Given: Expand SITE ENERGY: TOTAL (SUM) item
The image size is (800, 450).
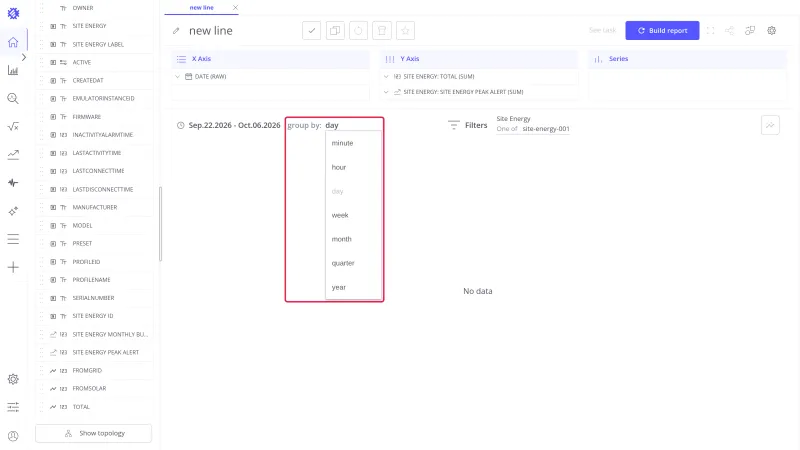Looking at the screenshot, I should click(386, 77).
